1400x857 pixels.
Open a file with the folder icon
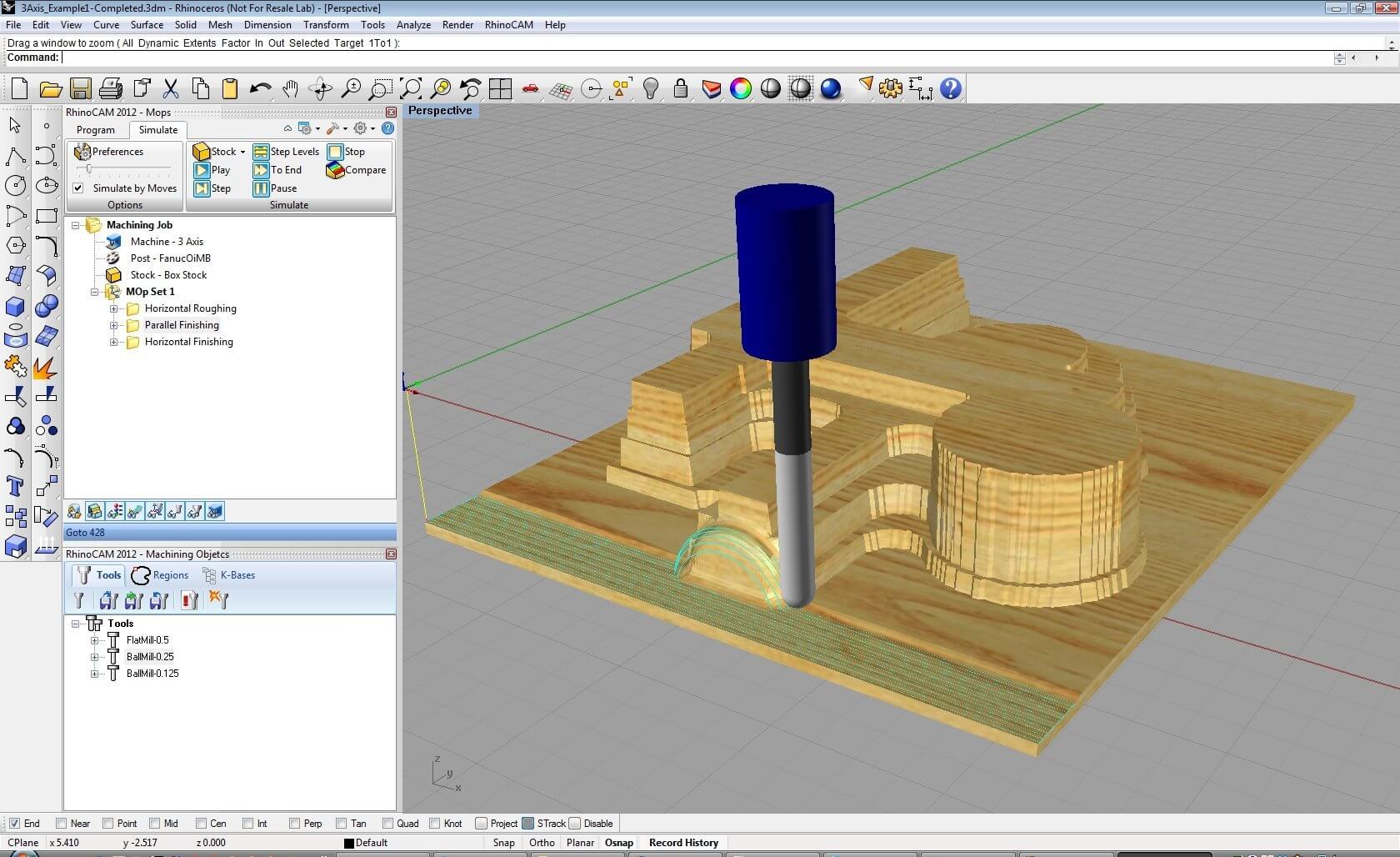(50, 88)
